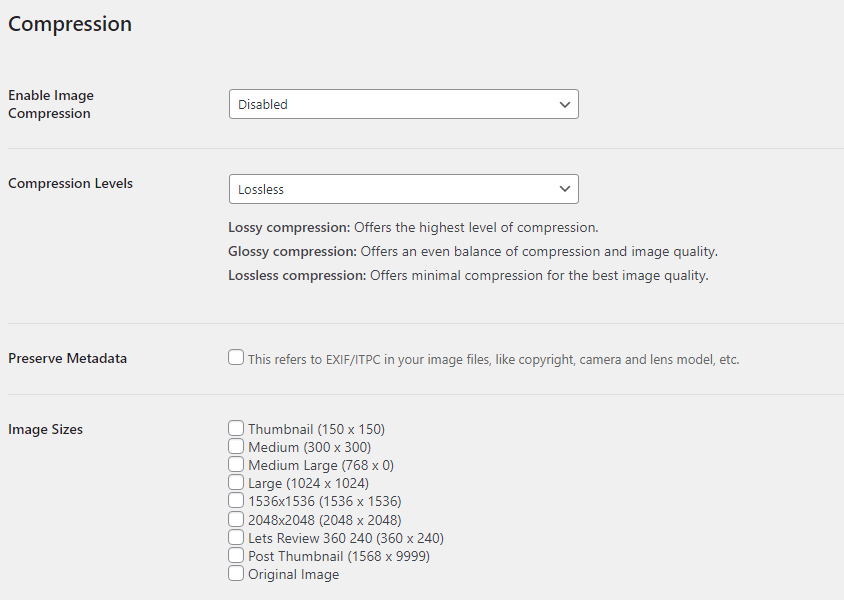Screen dimensions: 844x600
Task: Select the Medium Large (768 x 0) checkbox
Action: click(x=236, y=465)
